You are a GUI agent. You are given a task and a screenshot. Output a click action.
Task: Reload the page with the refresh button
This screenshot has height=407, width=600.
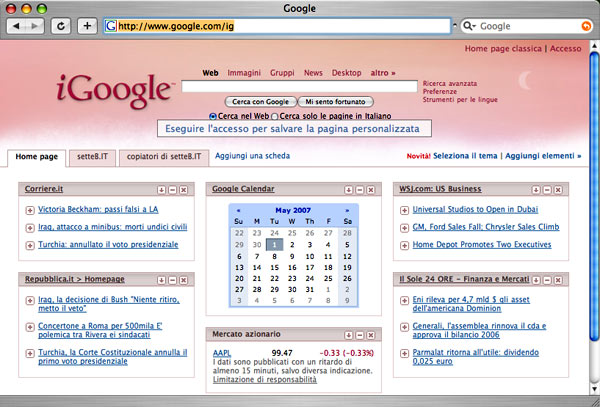pos(61,26)
